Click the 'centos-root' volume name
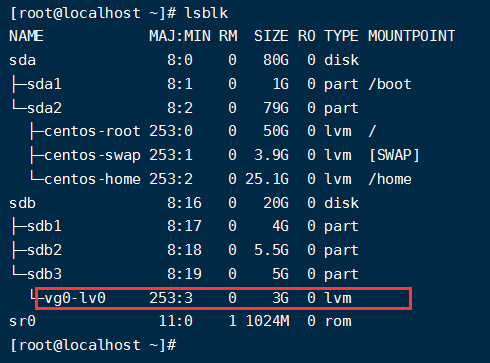 92,131
